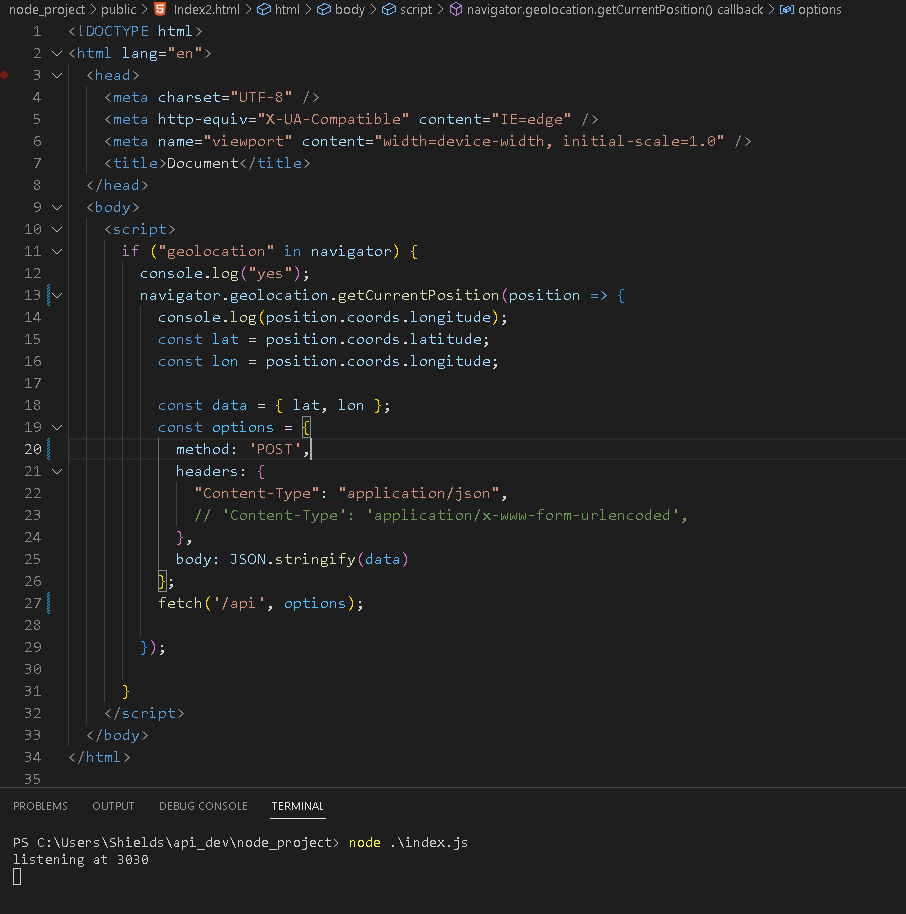Click line number 1 in the gutter
Screen dimensions: 906x914
pos(37,31)
